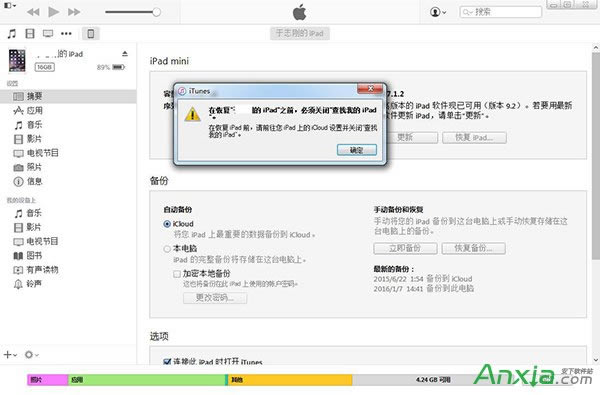Click the search input field
600x395 pixels.
pos(501,12)
